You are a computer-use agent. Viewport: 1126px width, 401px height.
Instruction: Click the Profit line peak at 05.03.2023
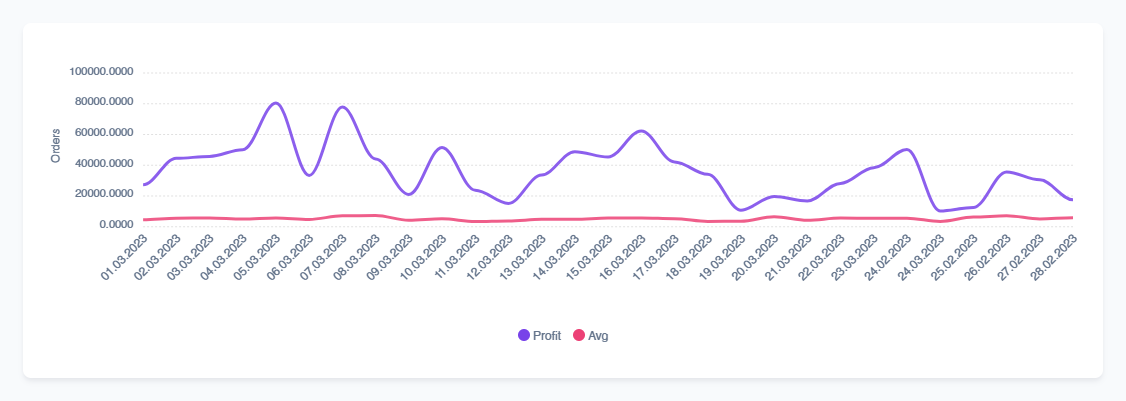[276, 103]
